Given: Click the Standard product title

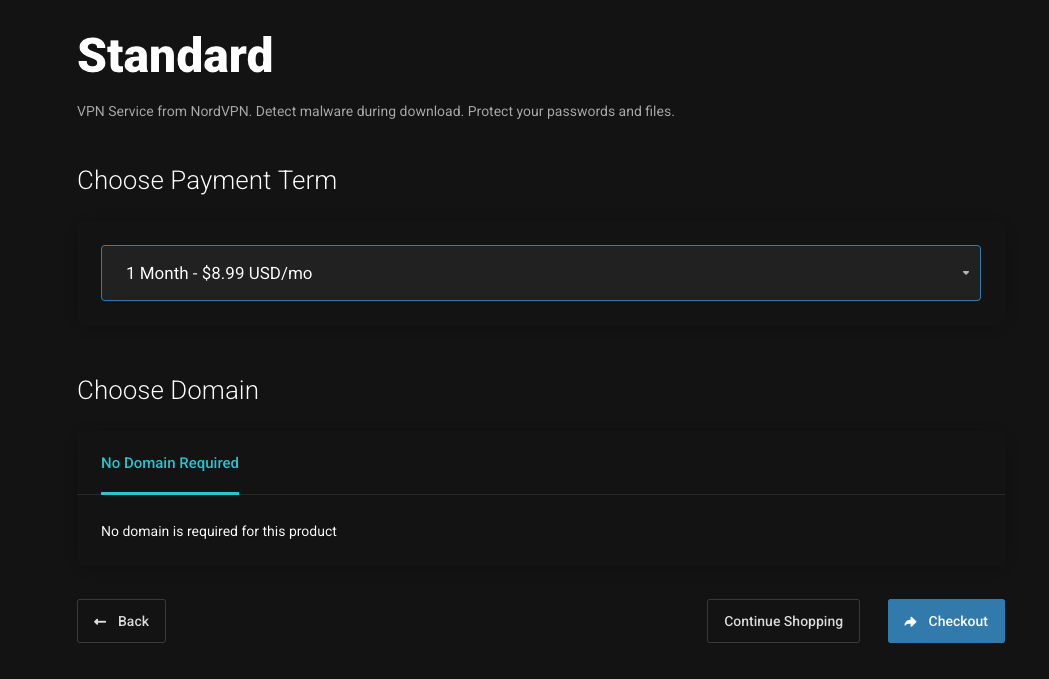Looking at the screenshot, I should pos(175,55).
